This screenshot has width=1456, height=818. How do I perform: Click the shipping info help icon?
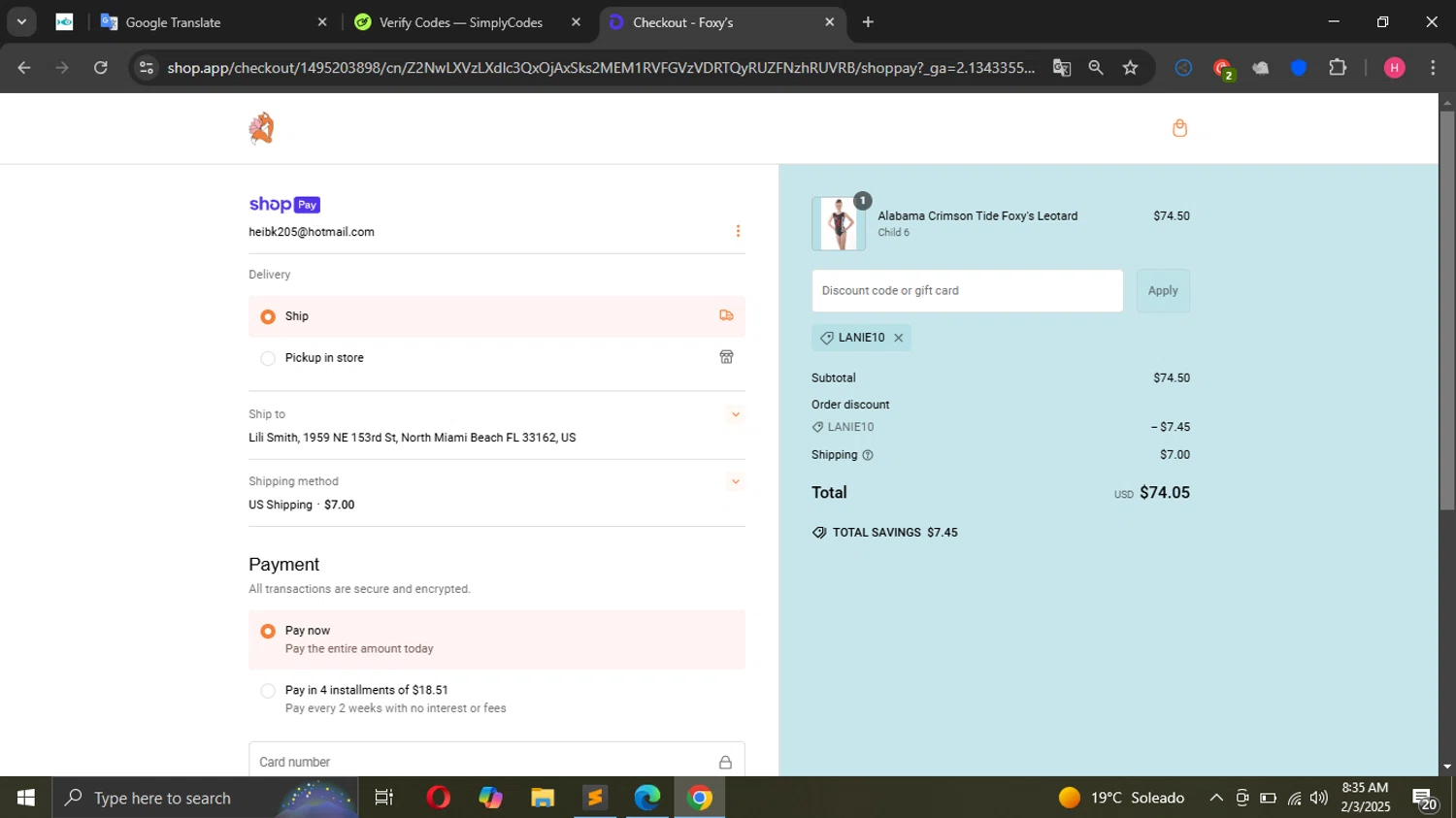point(868,455)
